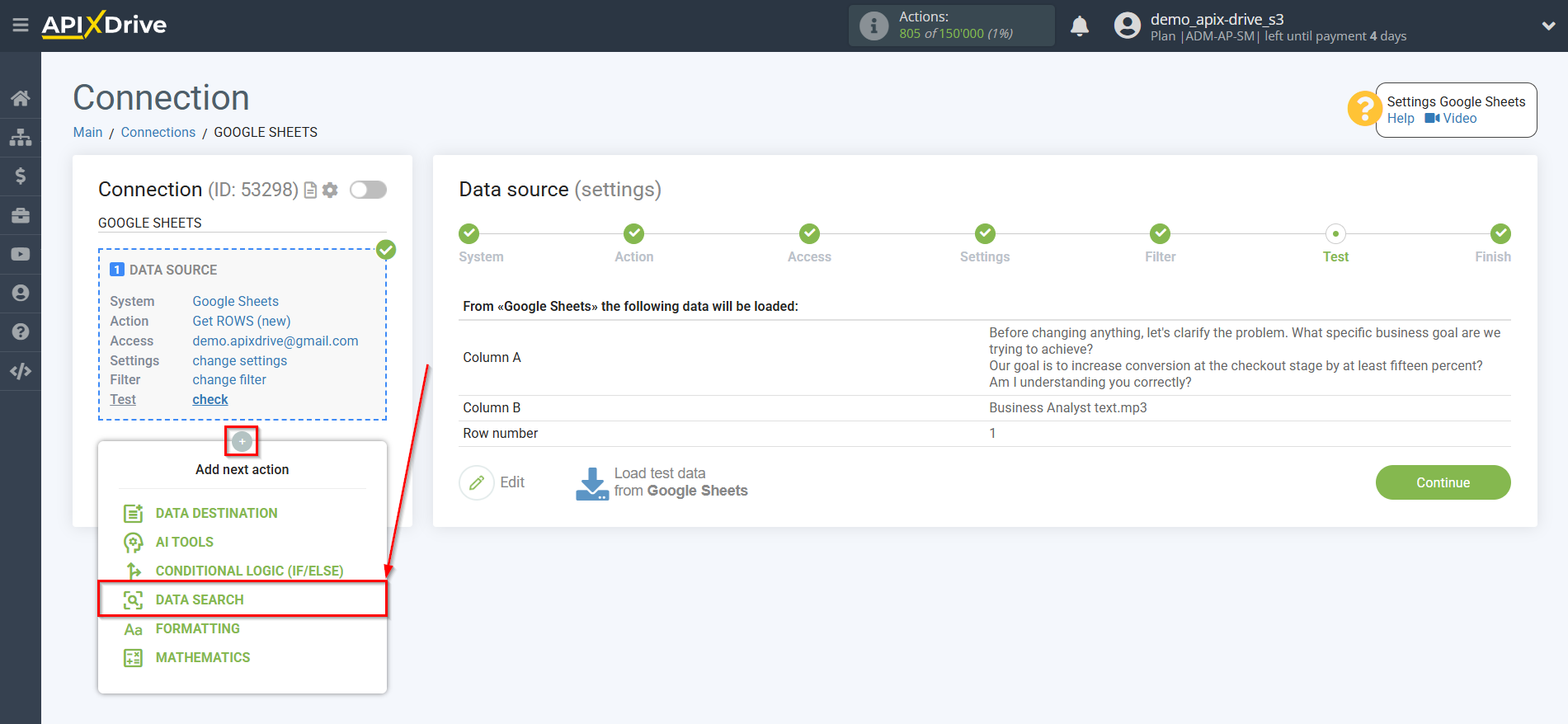Click the Row number label
Viewport: 1568px width, 724px height.
click(500, 434)
